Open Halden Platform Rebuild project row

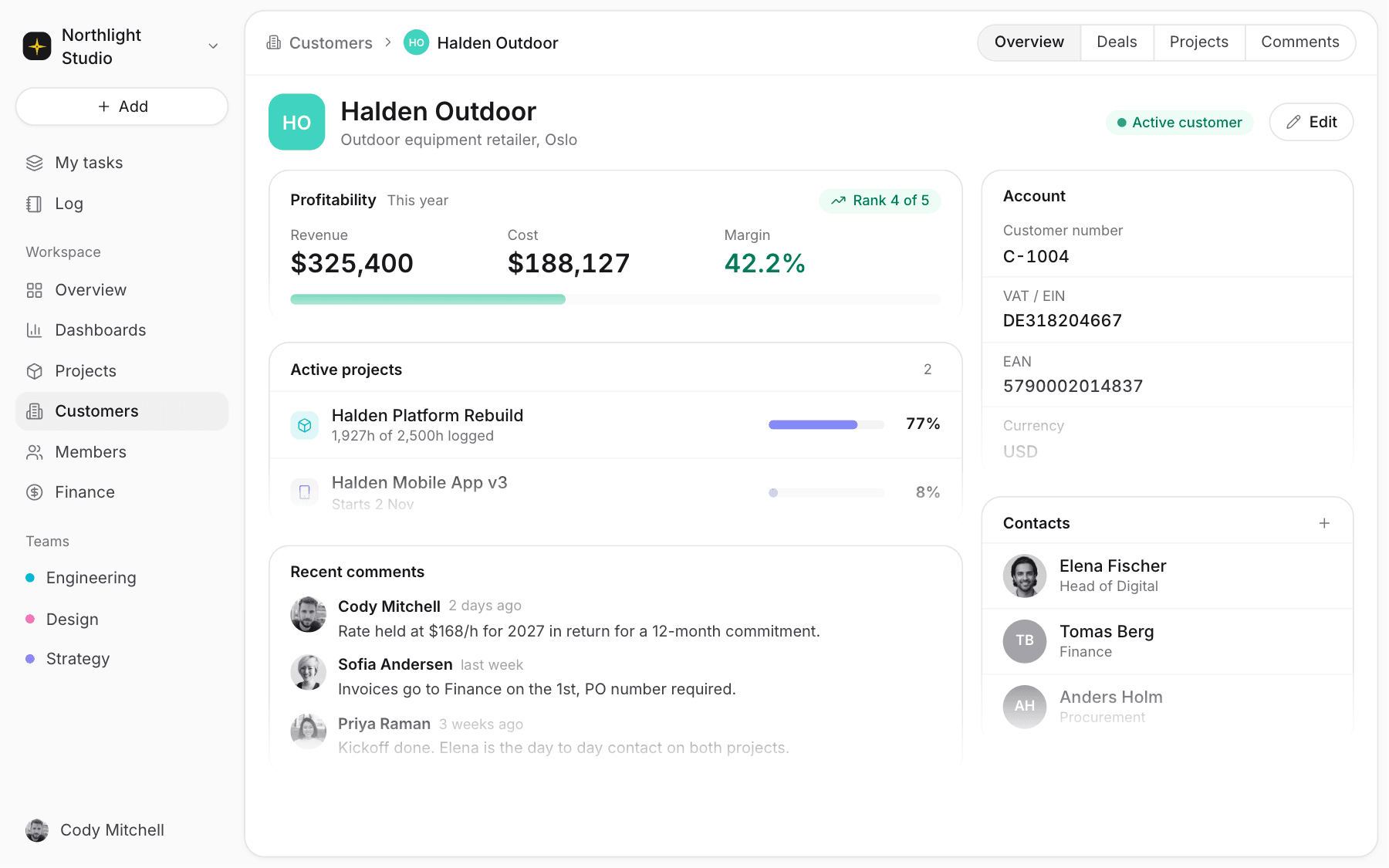(x=615, y=425)
